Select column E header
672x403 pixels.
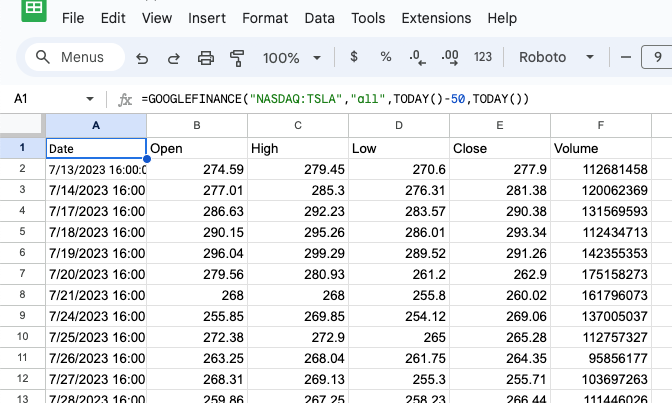click(x=500, y=126)
